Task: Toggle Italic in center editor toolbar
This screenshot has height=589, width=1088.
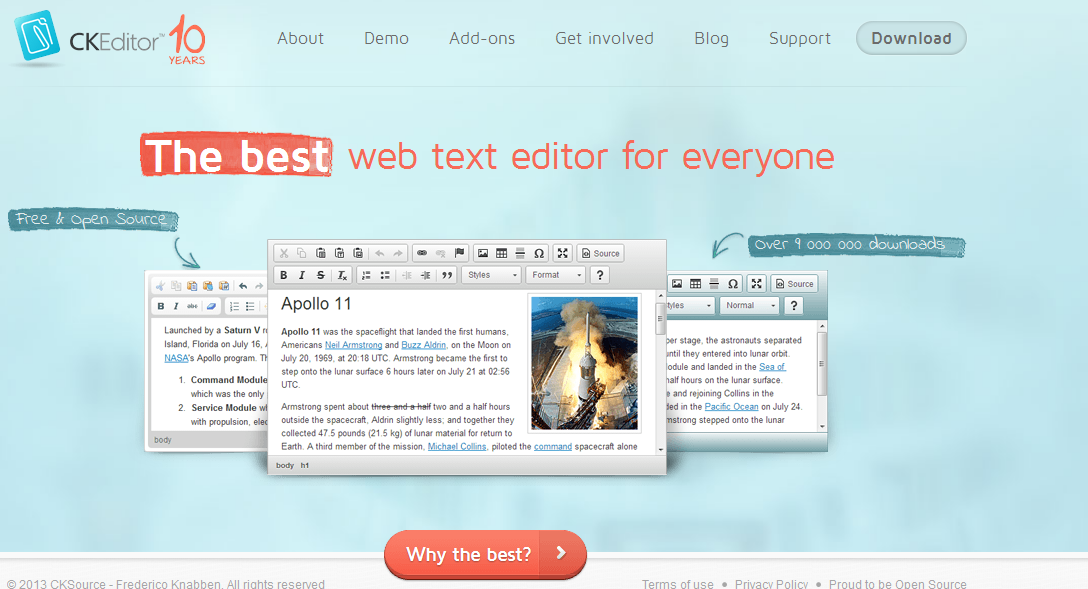Action: click(x=302, y=275)
